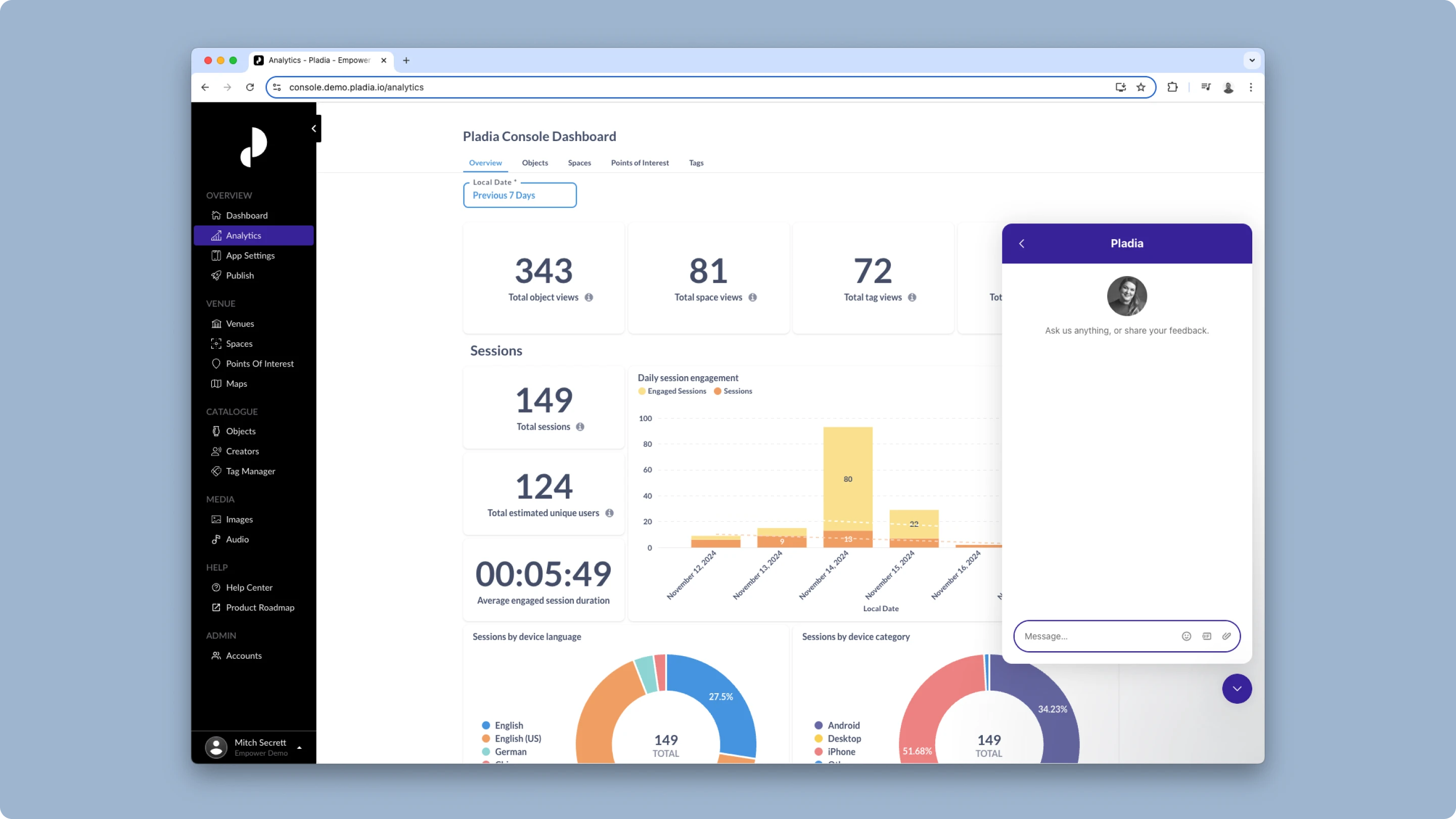Open the browser profile icon
The height and width of the screenshot is (819, 1456).
[1228, 87]
